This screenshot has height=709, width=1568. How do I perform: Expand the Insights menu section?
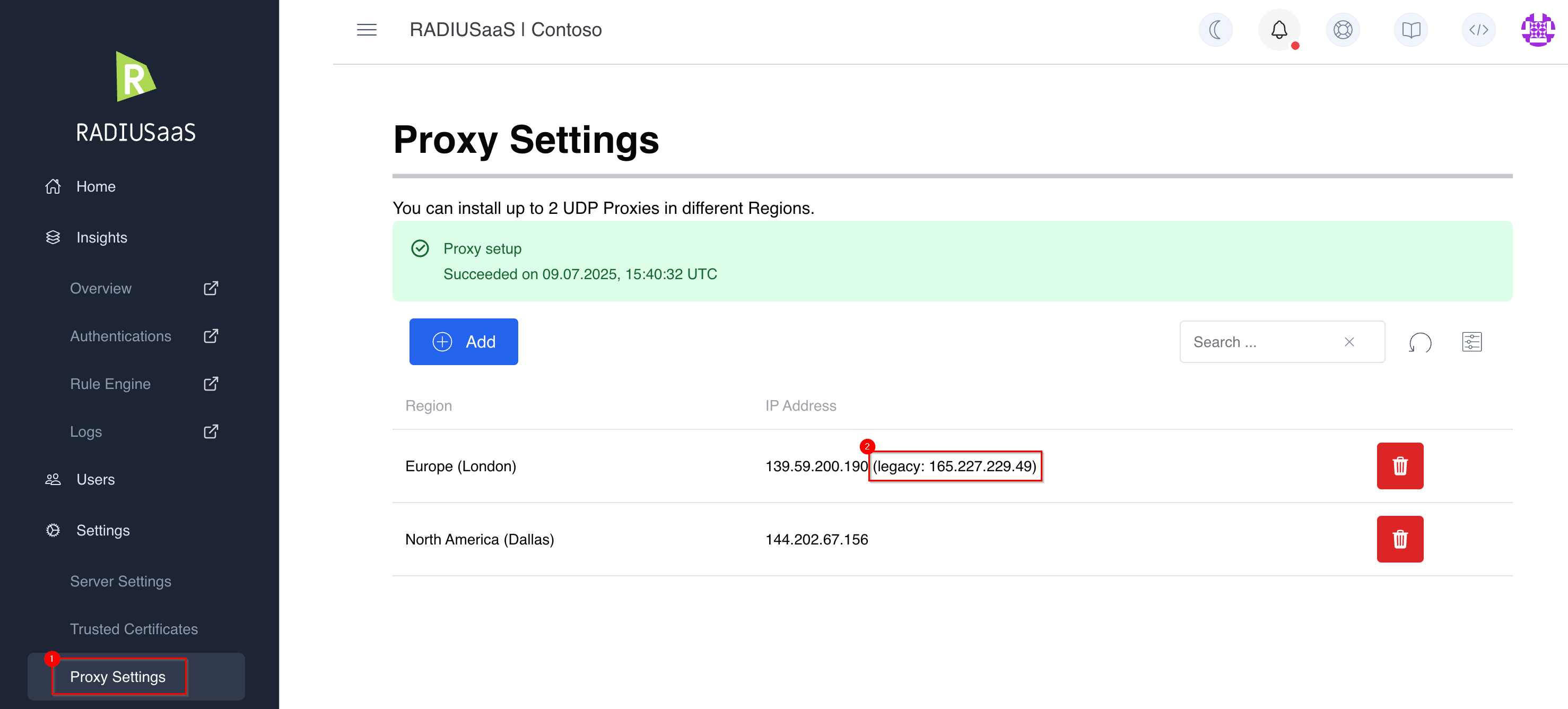pos(102,238)
